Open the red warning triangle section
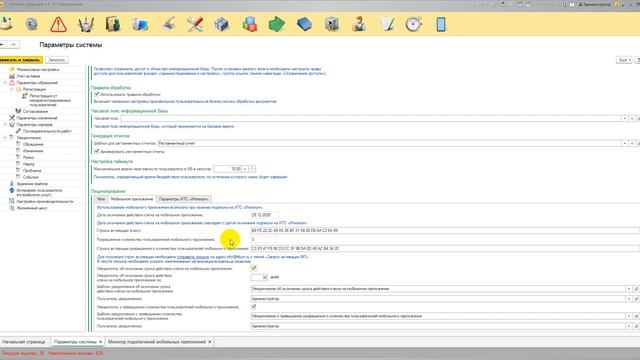The image size is (640, 360). pos(58,24)
